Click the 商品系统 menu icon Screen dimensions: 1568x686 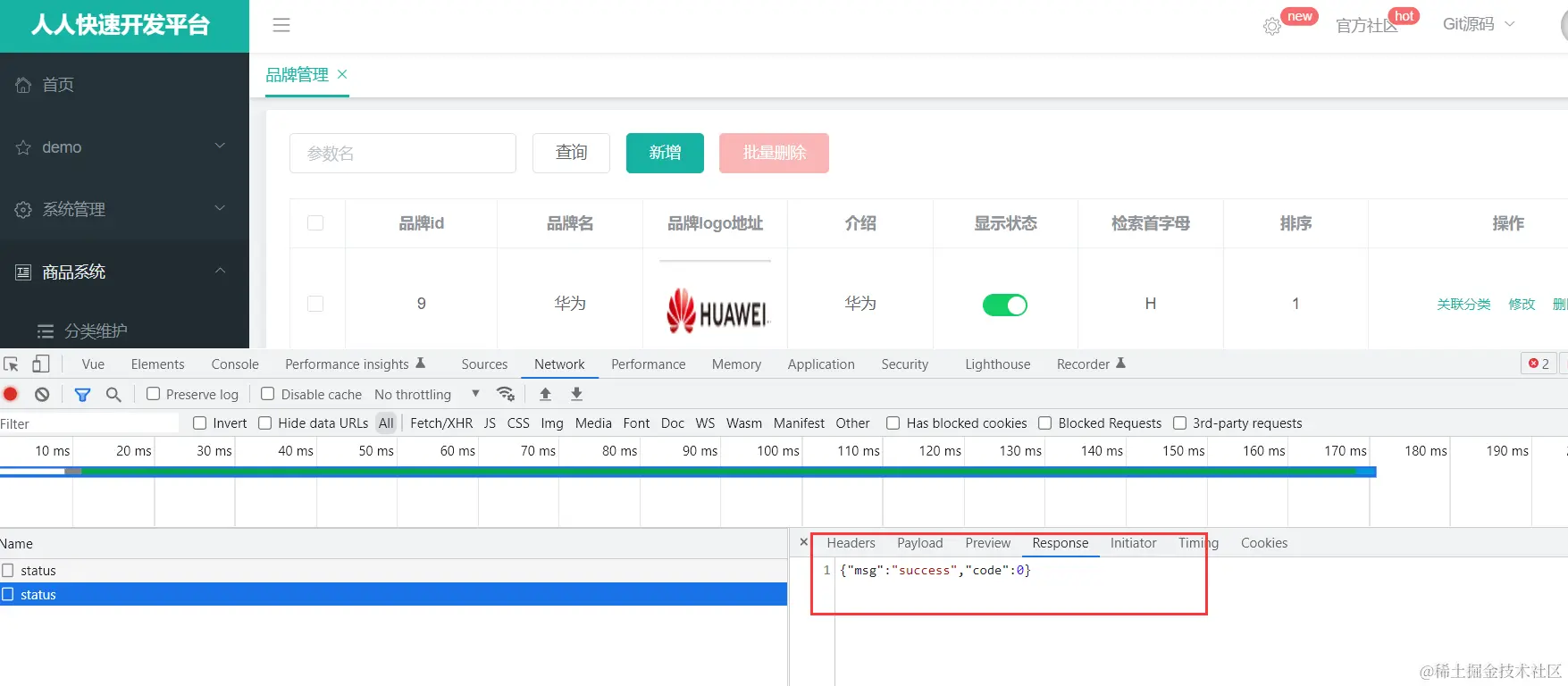coord(23,272)
